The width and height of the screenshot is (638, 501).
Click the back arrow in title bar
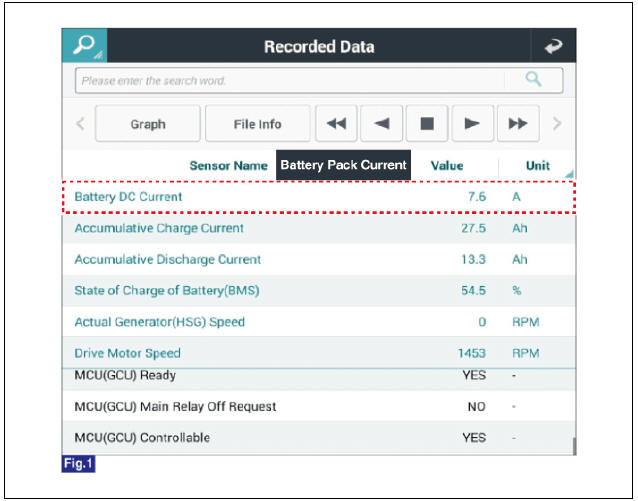click(553, 46)
